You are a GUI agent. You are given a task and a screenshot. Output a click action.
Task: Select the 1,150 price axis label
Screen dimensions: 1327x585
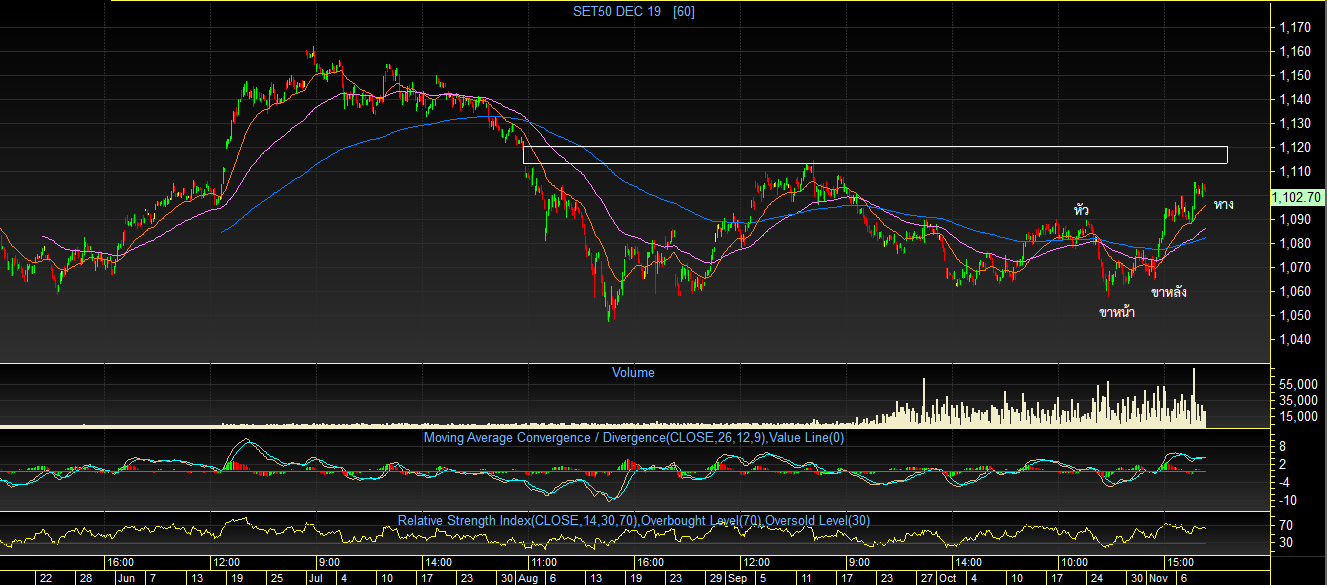click(1295, 75)
